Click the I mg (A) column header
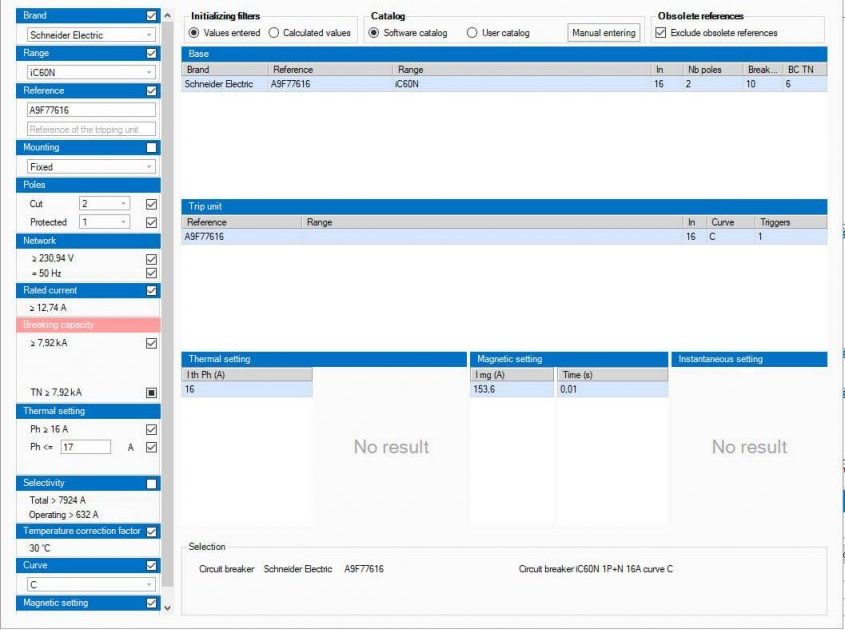Screen dimensions: 845x630 (x=512, y=375)
